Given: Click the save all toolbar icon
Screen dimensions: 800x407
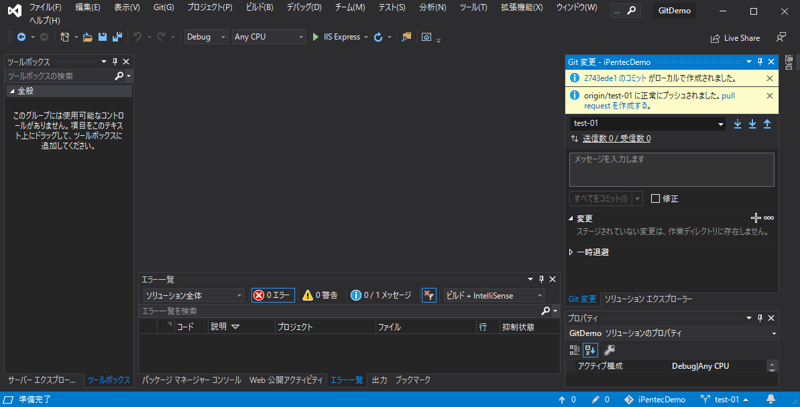Looking at the screenshot, I should point(117,37).
